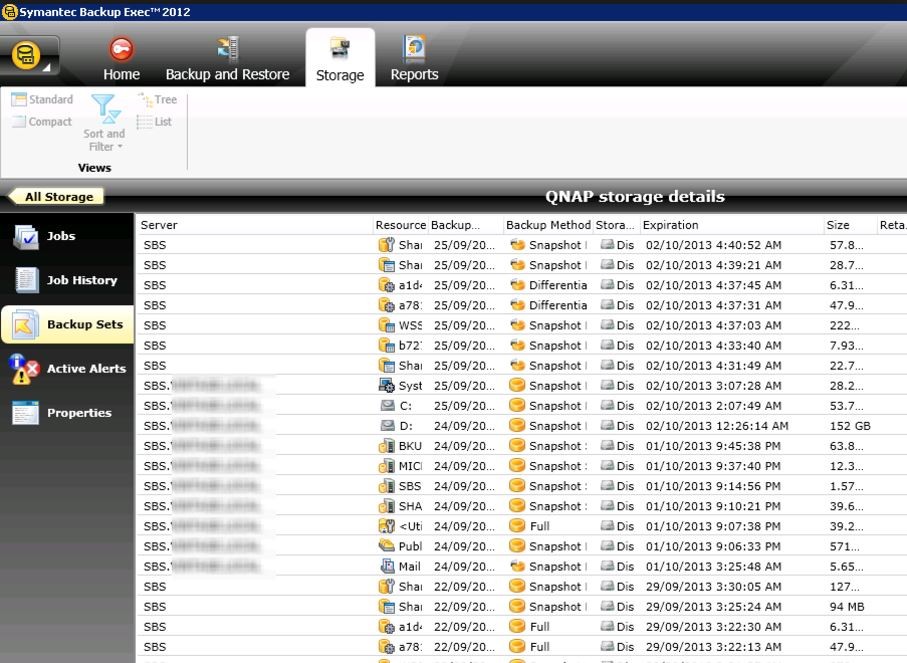Open the Reports tab

414,60
